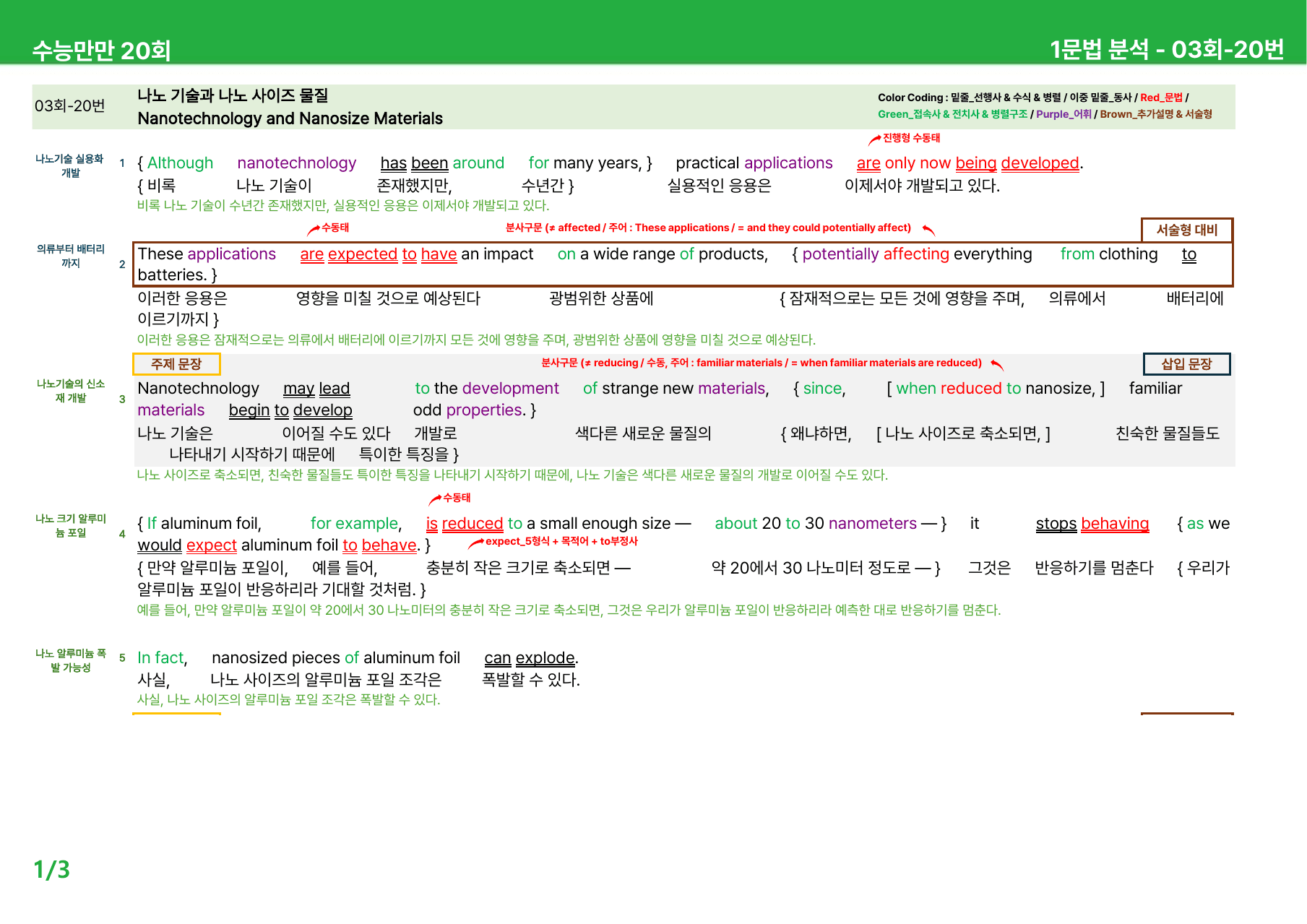Viewport: 1307px width, 924px height.
Task: Click the side label '의류부터 배터리까지'
Action: click(x=70, y=256)
